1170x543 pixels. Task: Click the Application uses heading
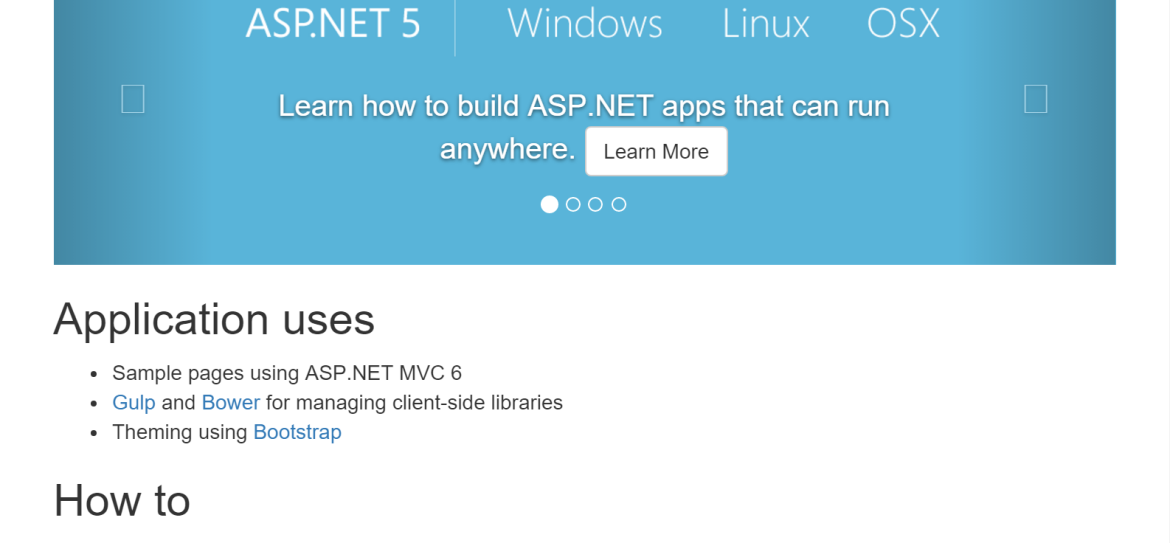click(214, 318)
